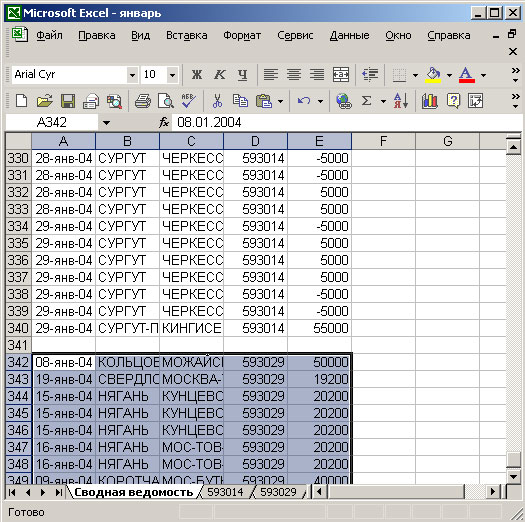Image resolution: width=525 pixels, height=522 pixels.
Task: Click the Cut scissors icon
Action: click(x=217, y=101)
